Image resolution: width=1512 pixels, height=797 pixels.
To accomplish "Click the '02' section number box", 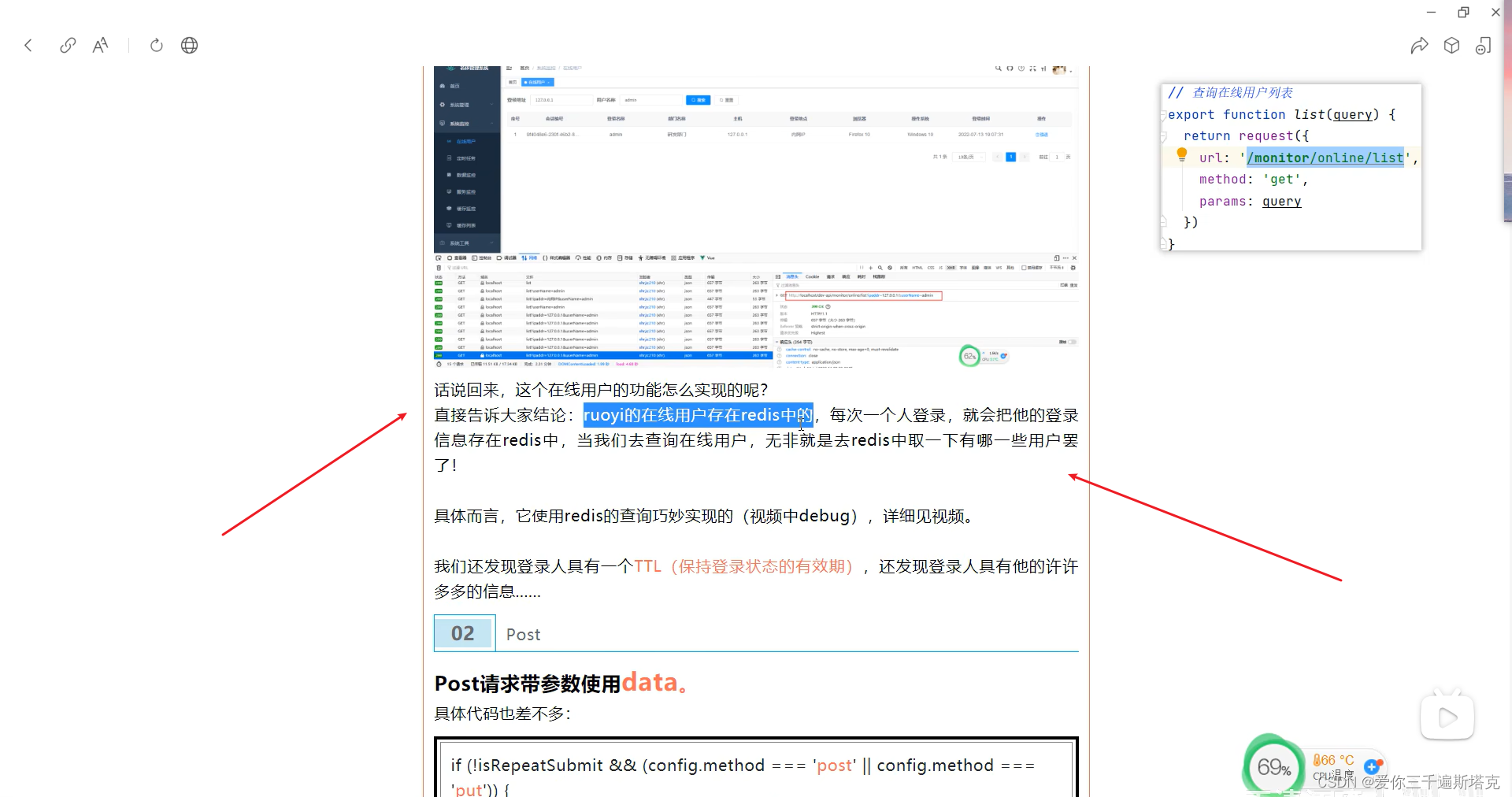I will [x=464, y=633].
